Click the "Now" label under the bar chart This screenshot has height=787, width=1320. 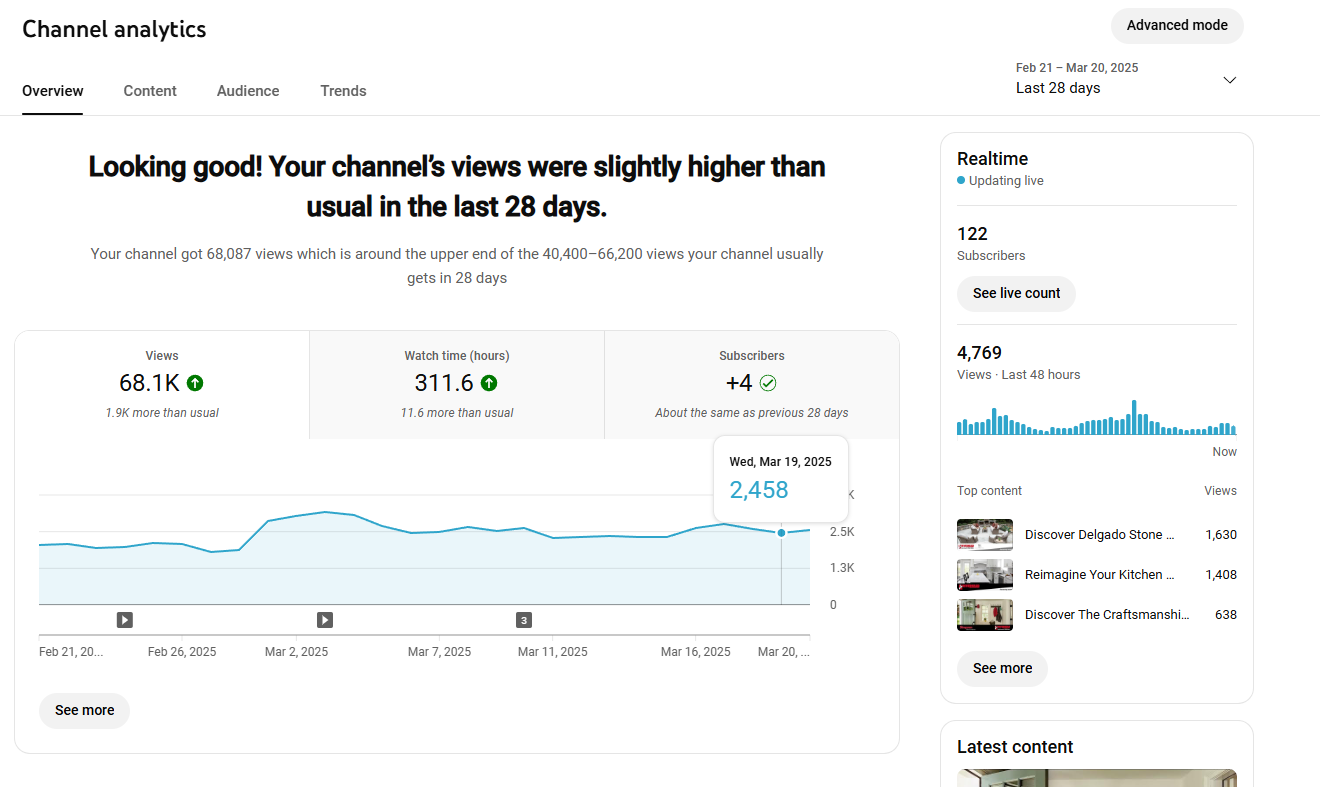(1224, 452)
